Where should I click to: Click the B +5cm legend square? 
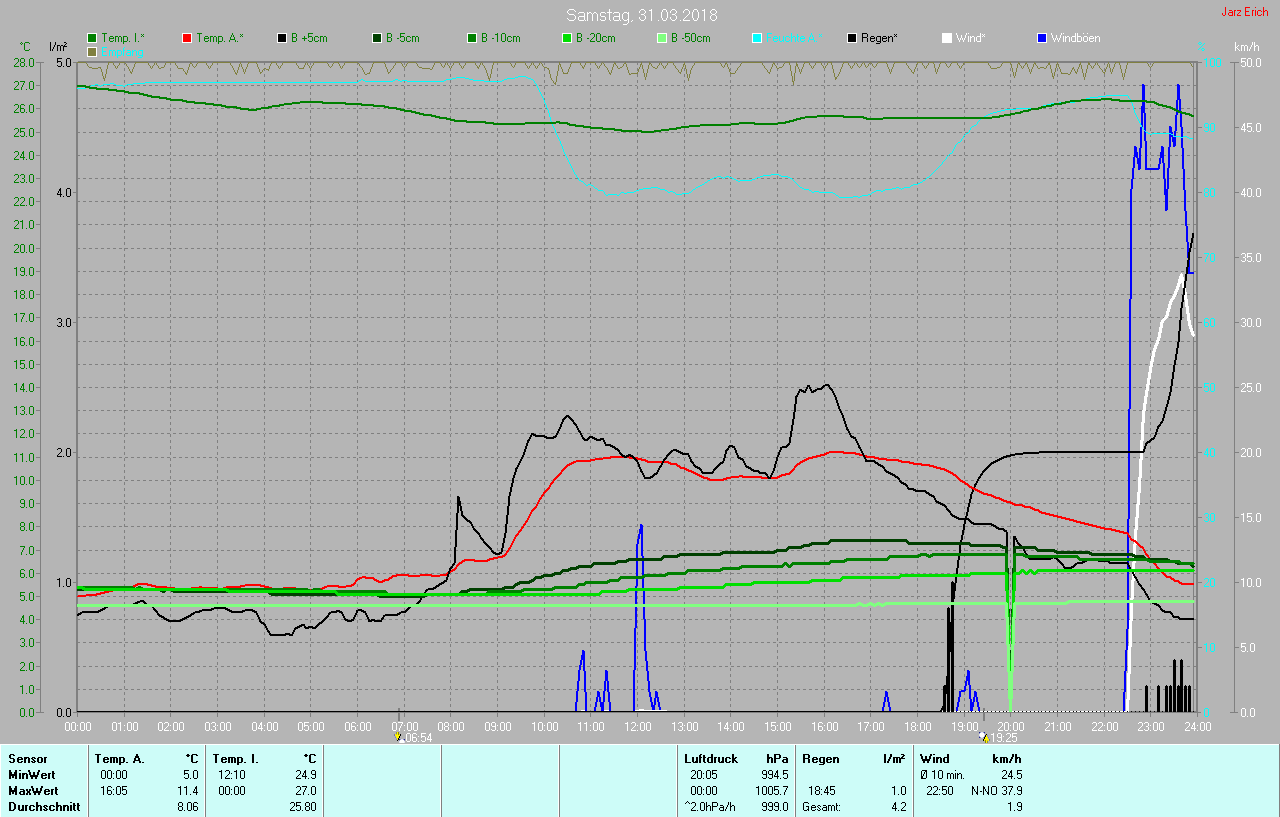[282, 38]
